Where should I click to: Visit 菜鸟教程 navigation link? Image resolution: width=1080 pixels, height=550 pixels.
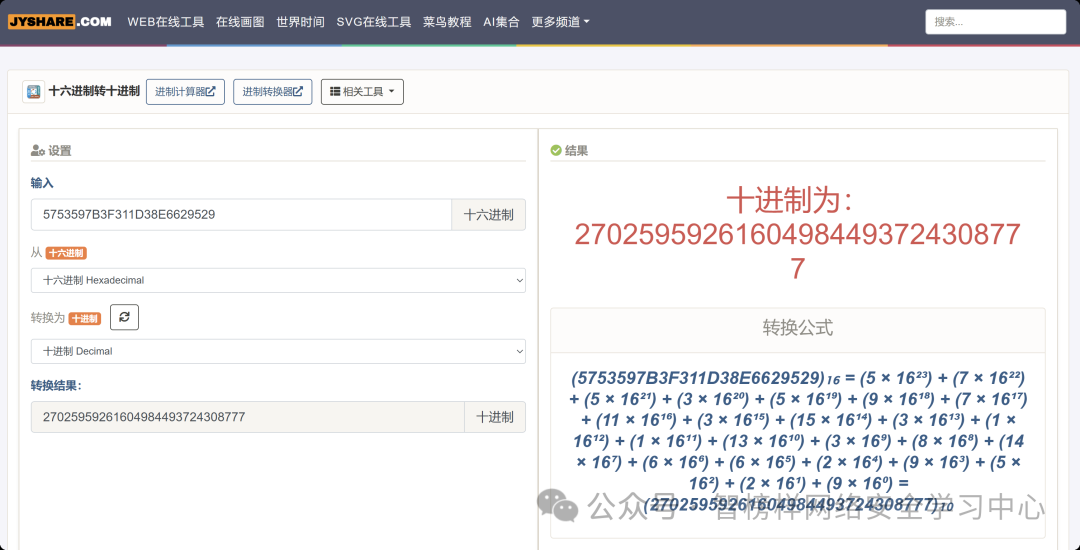(x=447, y=21)
